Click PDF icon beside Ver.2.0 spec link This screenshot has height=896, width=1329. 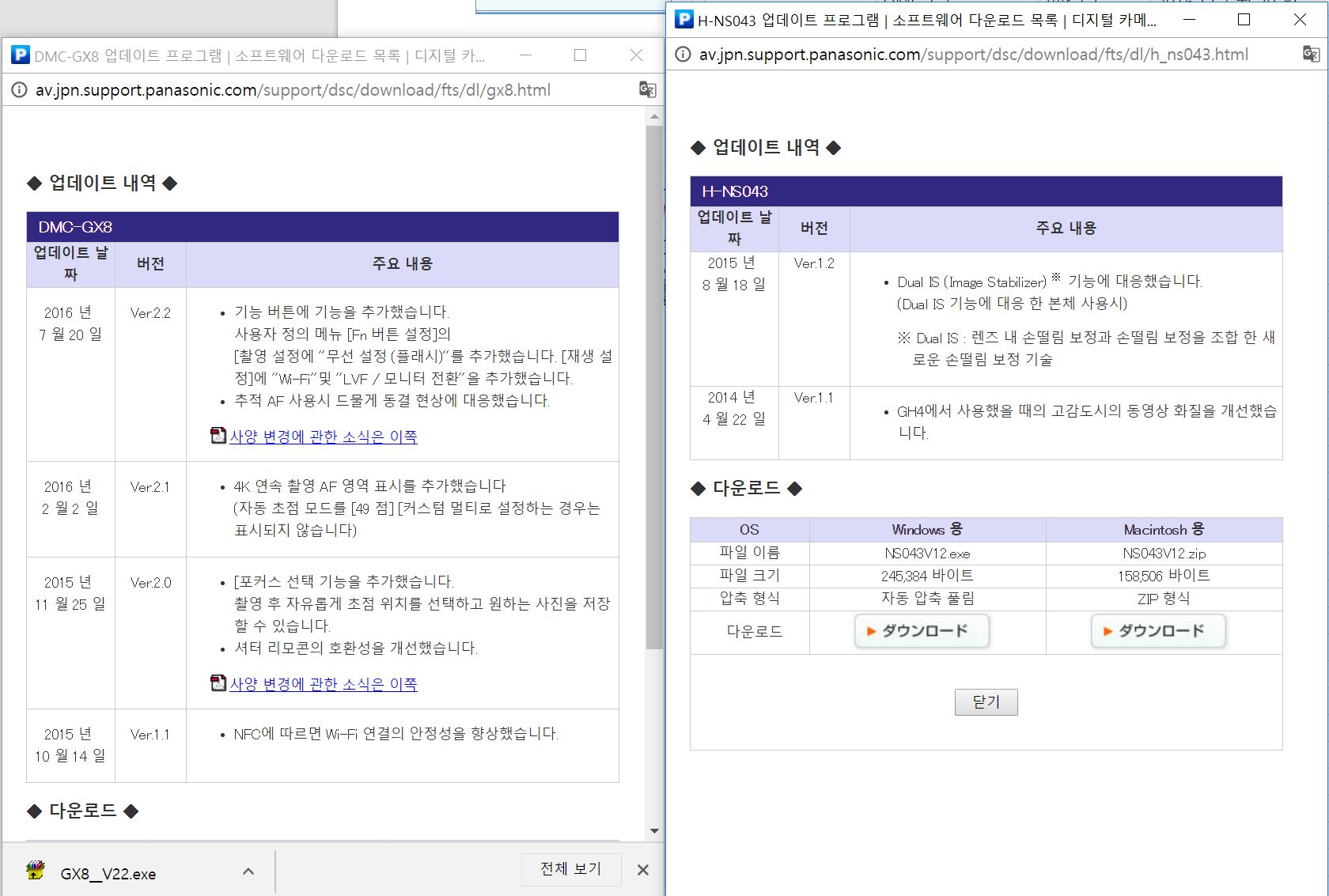pos(218,683)
